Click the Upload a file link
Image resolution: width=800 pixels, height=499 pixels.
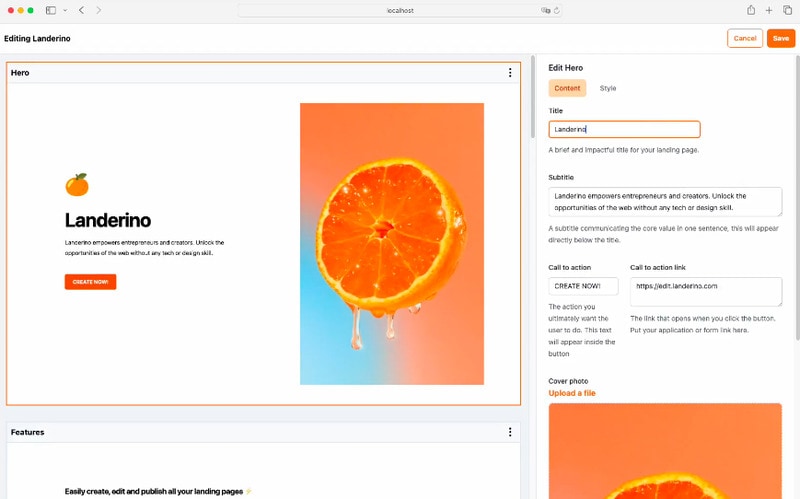pyautogui.click(x=572, y=393)
